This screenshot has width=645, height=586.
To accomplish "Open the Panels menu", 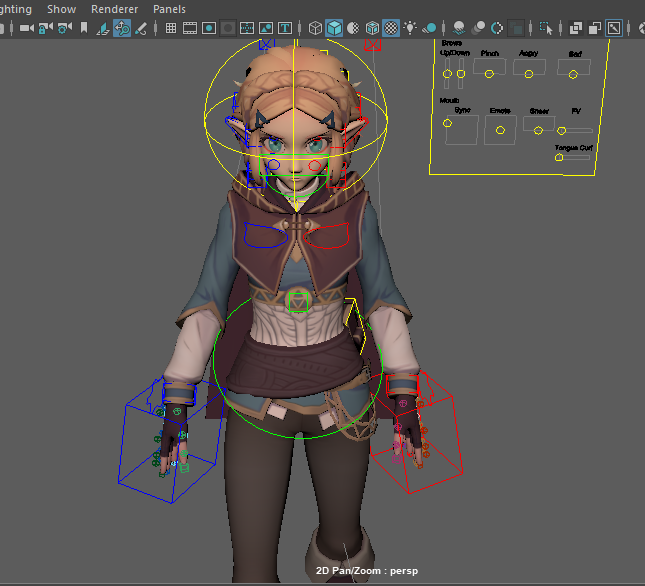I will tap(169, 9).
